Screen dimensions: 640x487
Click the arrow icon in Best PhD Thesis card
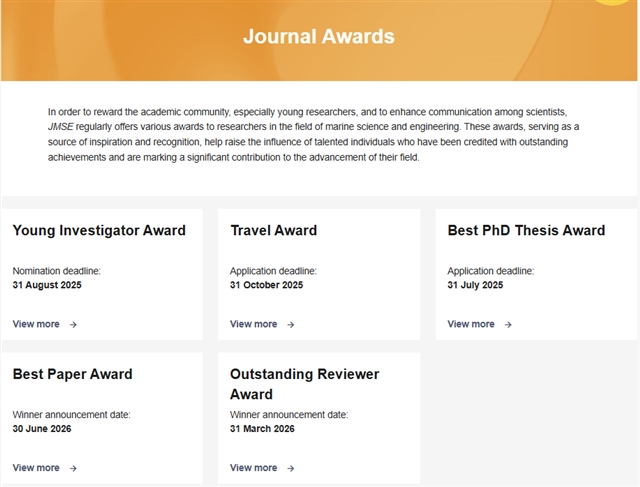508,324
